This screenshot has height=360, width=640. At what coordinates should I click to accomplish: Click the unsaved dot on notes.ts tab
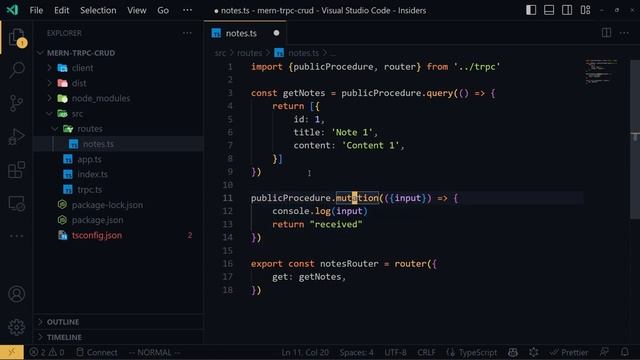tap(276, 33)
